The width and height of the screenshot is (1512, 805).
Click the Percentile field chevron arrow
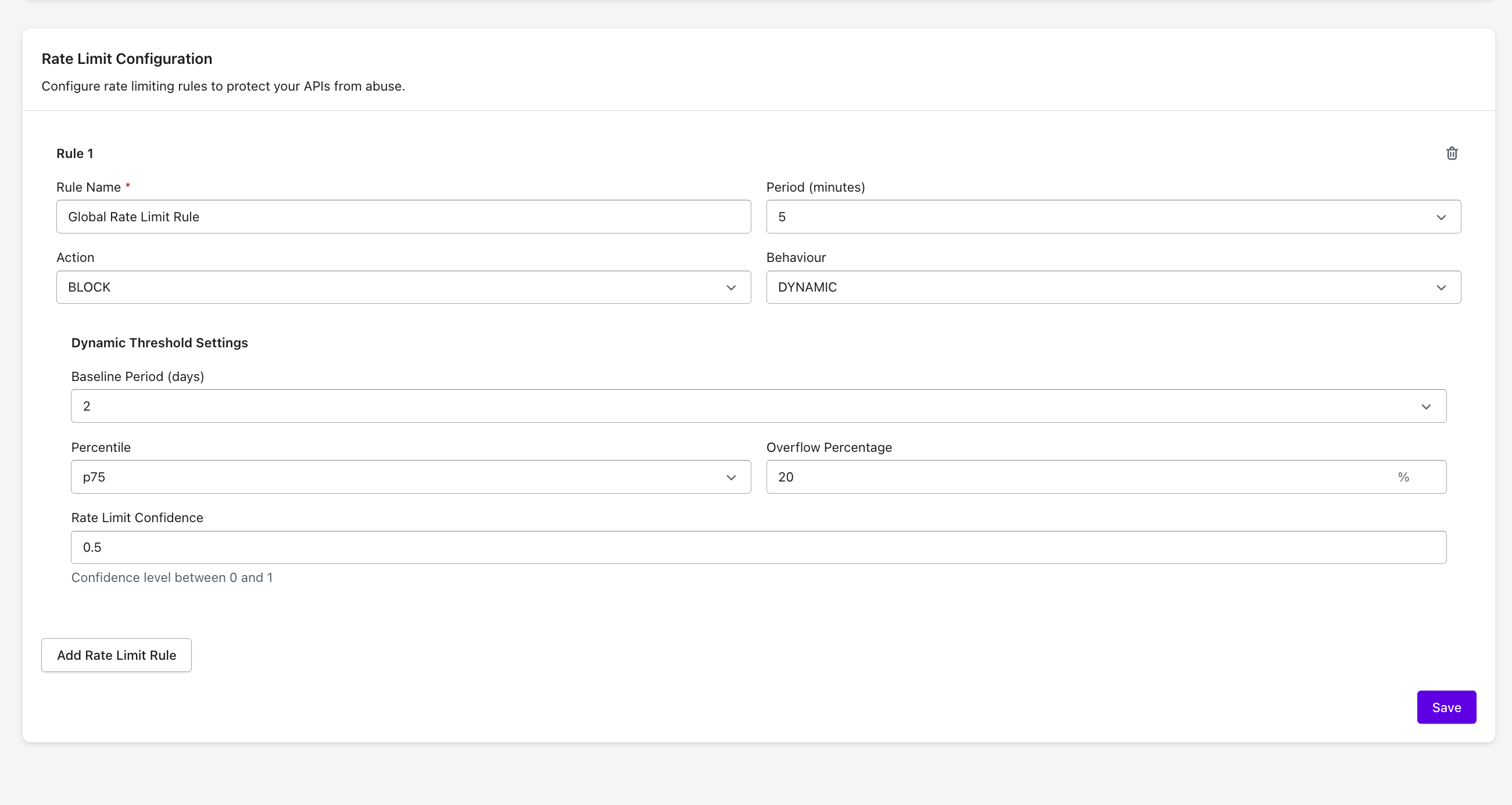click(x=731, y=477)
